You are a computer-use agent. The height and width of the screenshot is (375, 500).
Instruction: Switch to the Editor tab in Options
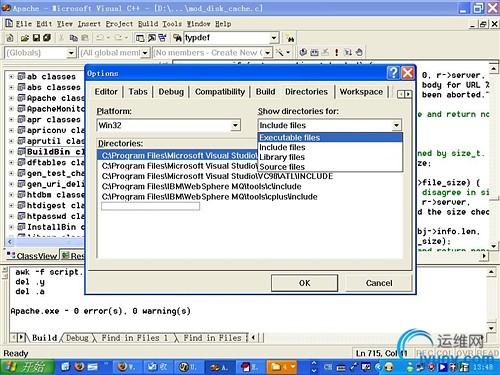tap(106, 92)
